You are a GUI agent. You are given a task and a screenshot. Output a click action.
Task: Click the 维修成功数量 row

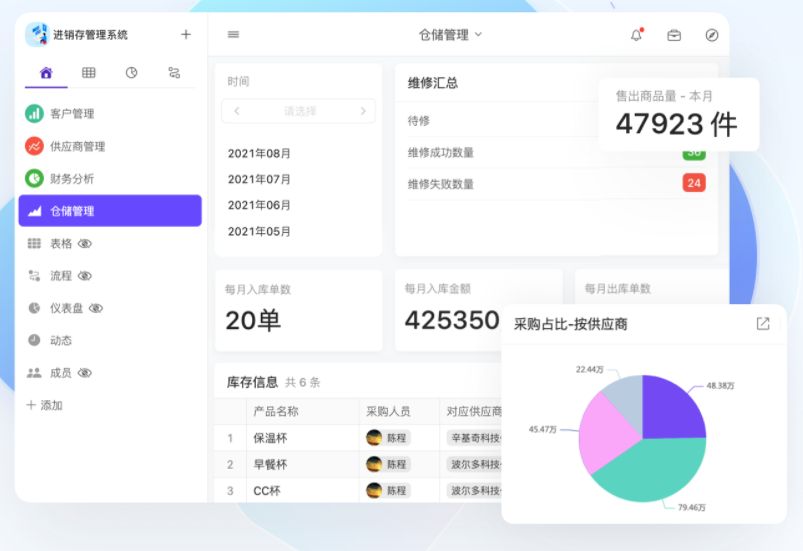coord(557,153)
